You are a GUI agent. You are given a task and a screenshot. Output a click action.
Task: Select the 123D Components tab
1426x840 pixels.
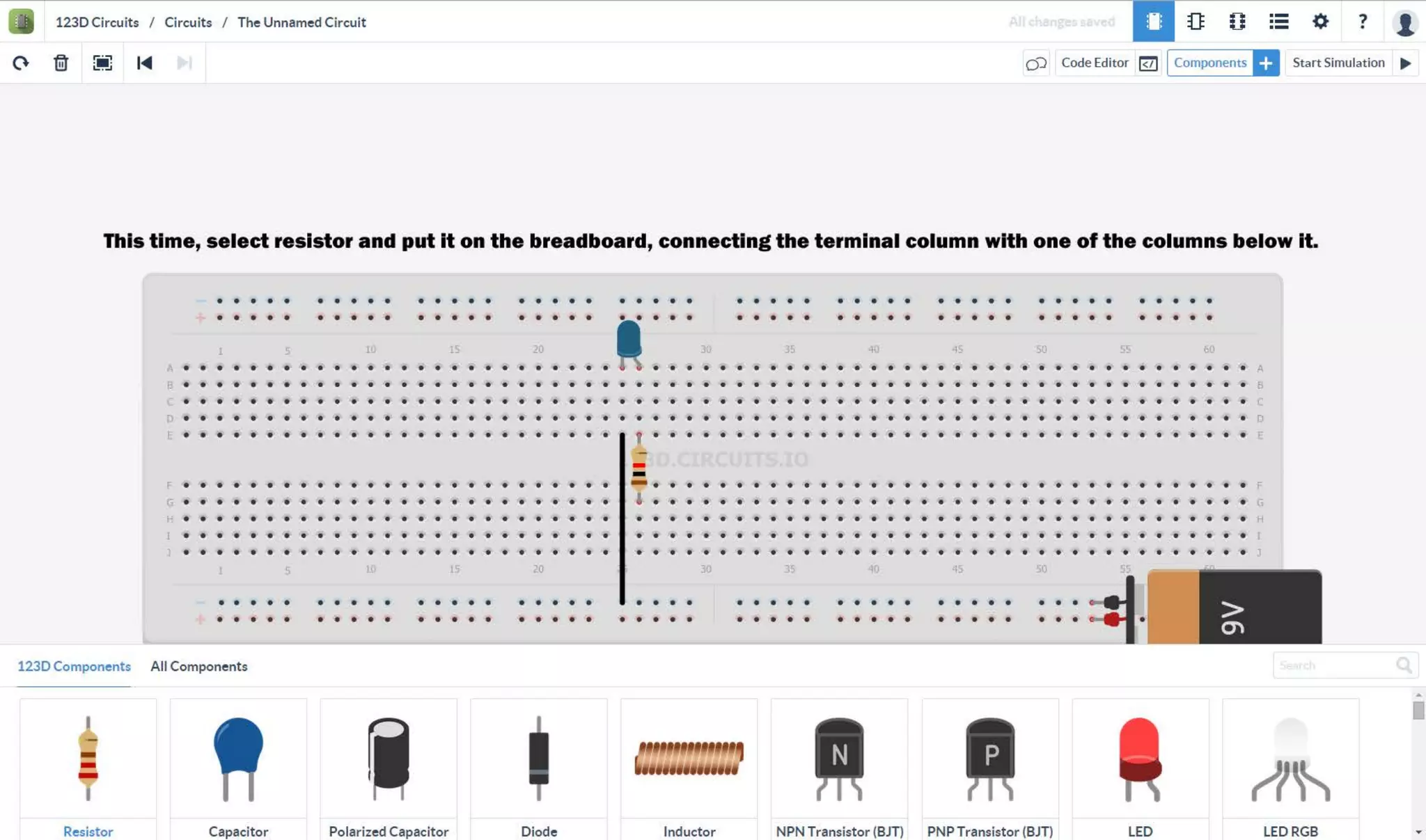(74, 666)
